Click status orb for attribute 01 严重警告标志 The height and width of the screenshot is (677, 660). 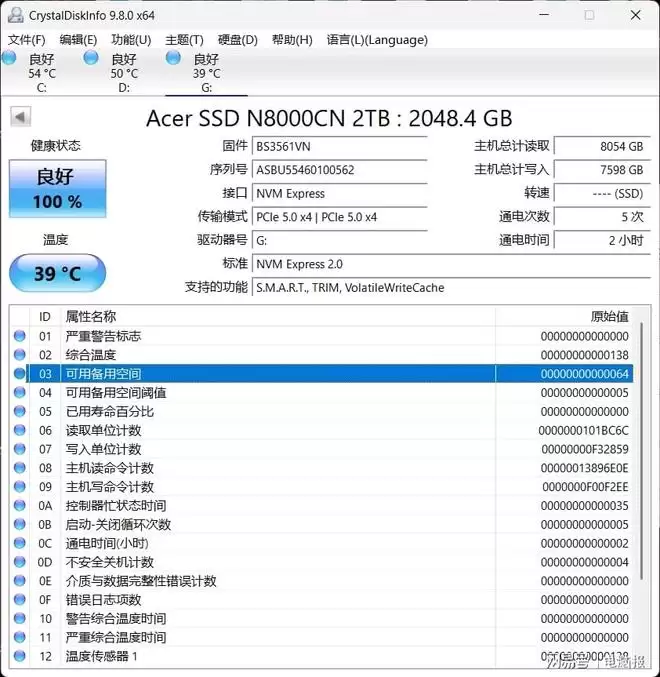click(x=19, y=336)
